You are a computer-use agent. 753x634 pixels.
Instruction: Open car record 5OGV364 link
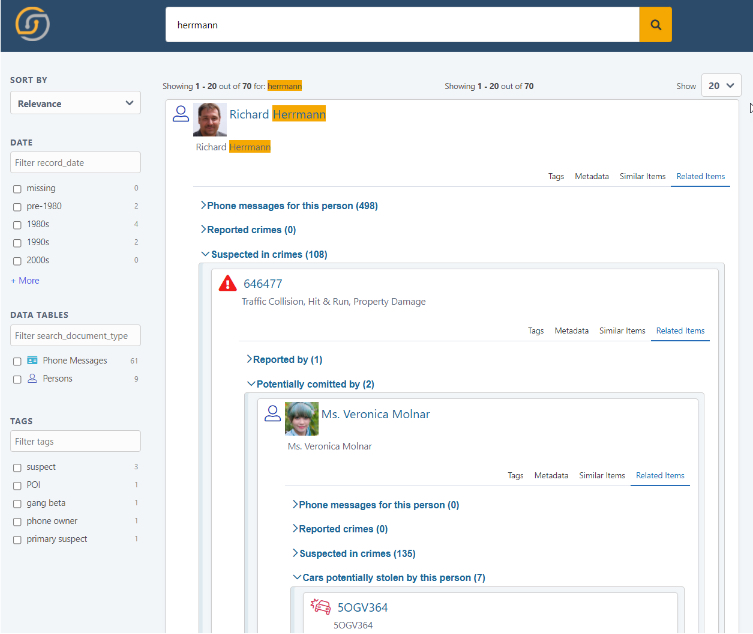point(363,608)
